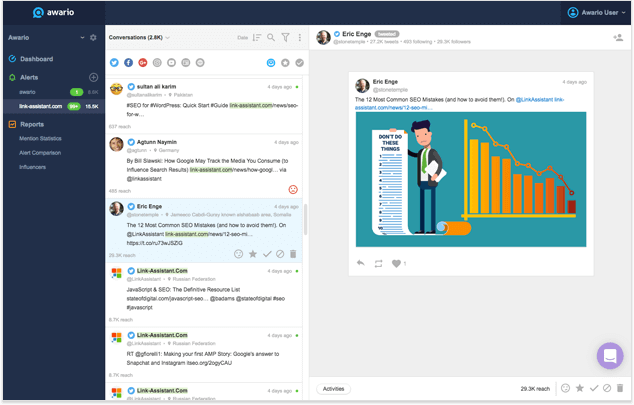Image resolution: width=634 pixels, height=405 pixels.
Task: Block author in bottom detail toolbar
Action: point(607,388)
